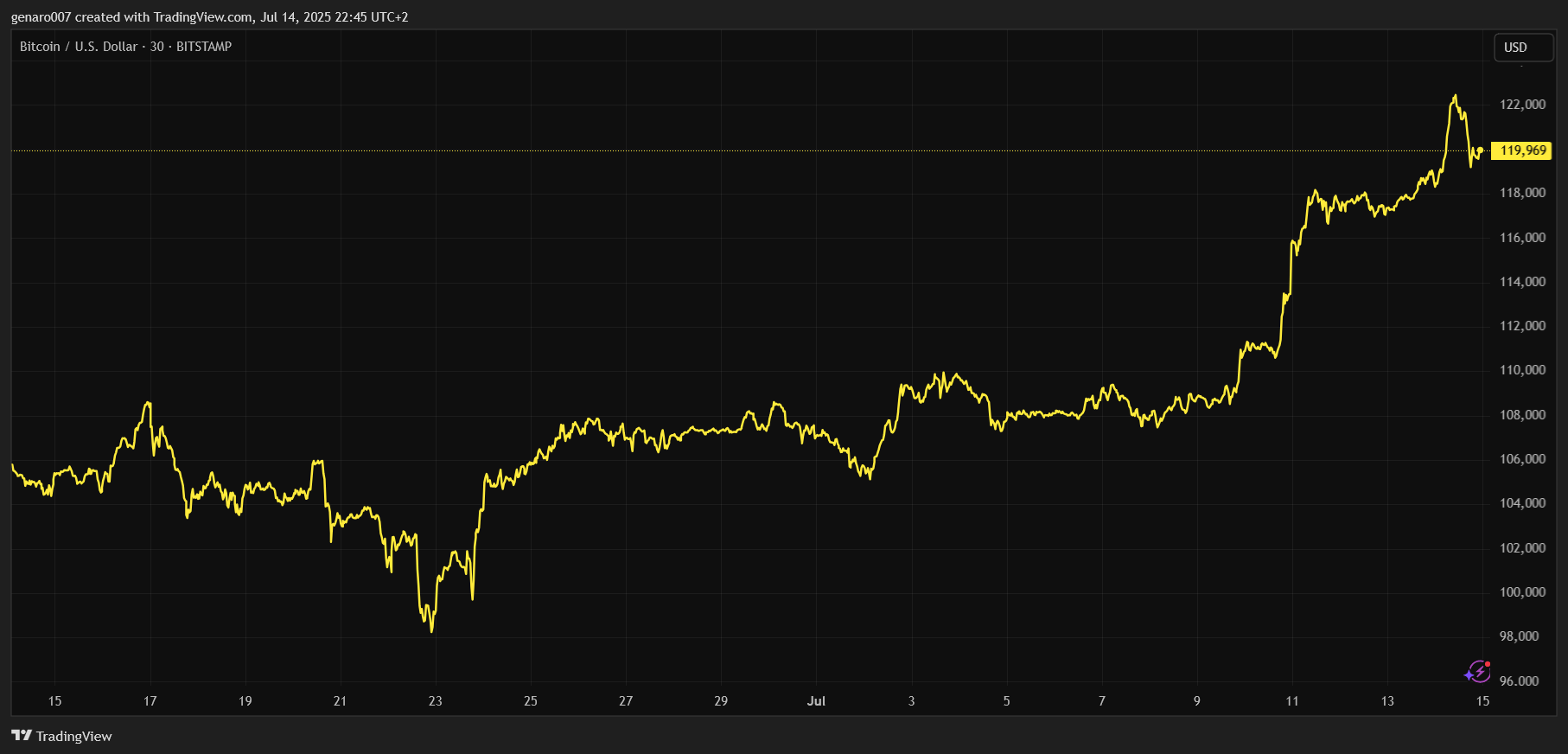Click date 5 on the time axis
Screen dimensions: 1568x754
click(x=1006, y=701)
